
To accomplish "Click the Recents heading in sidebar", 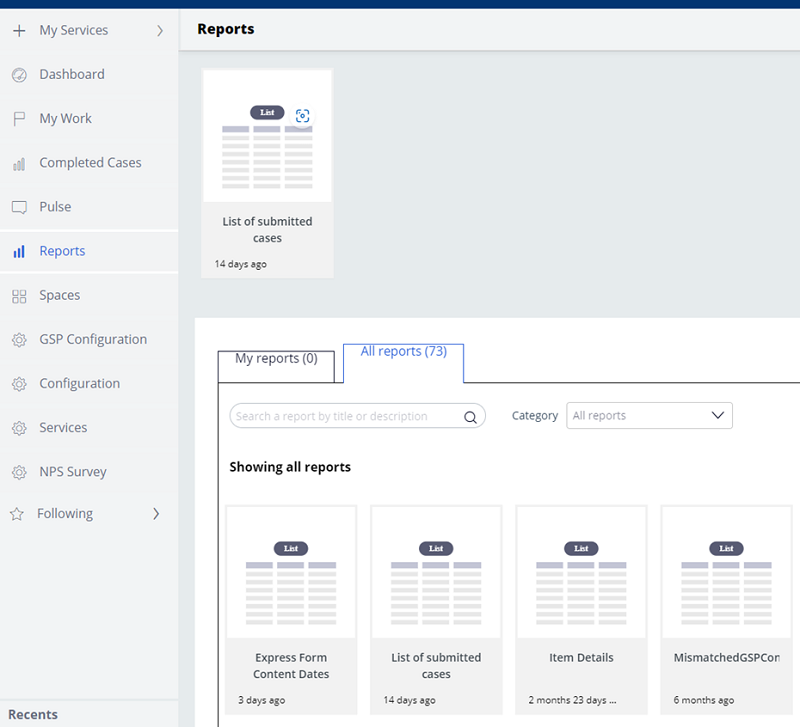I will click(33, 715).
